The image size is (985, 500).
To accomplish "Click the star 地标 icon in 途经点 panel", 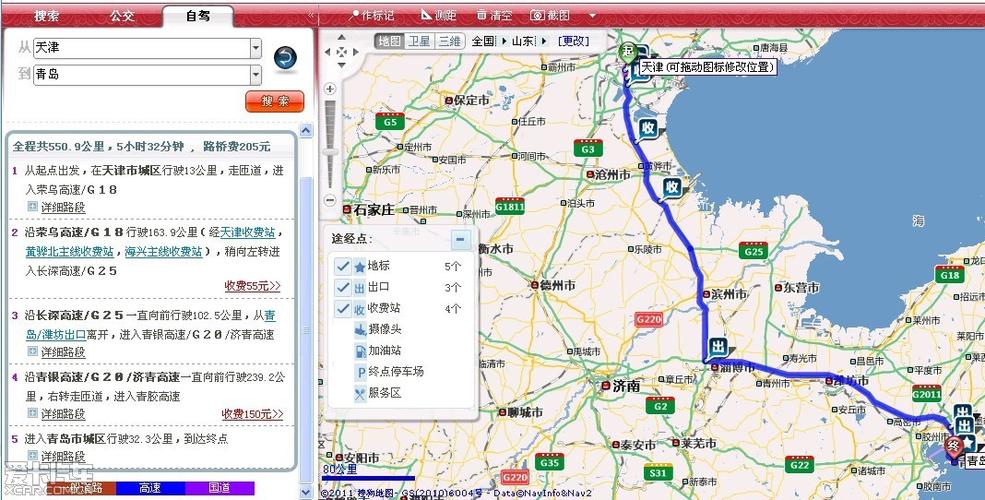I will click(360, 267).
